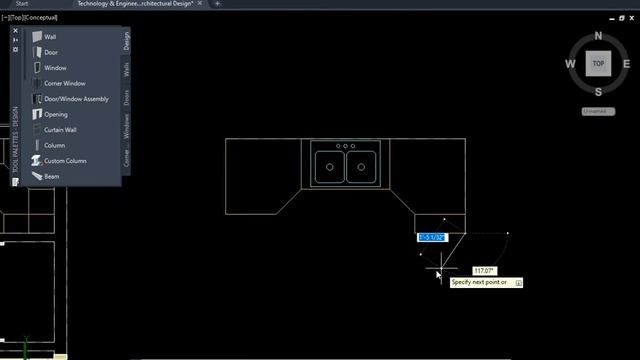Screen dimensions: 640x360
Task: Rotate view to West on the compass
Action: click(570, 64)
